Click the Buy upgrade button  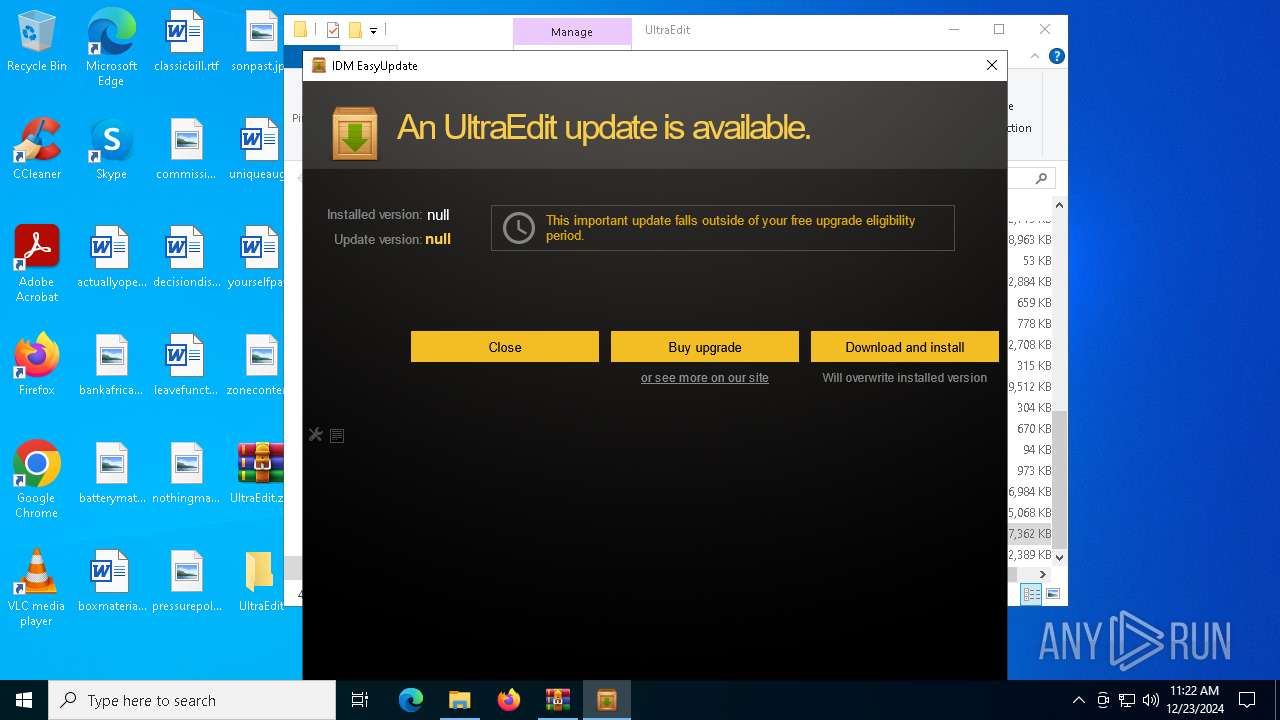pyautogui.click(x=704, y=347)
